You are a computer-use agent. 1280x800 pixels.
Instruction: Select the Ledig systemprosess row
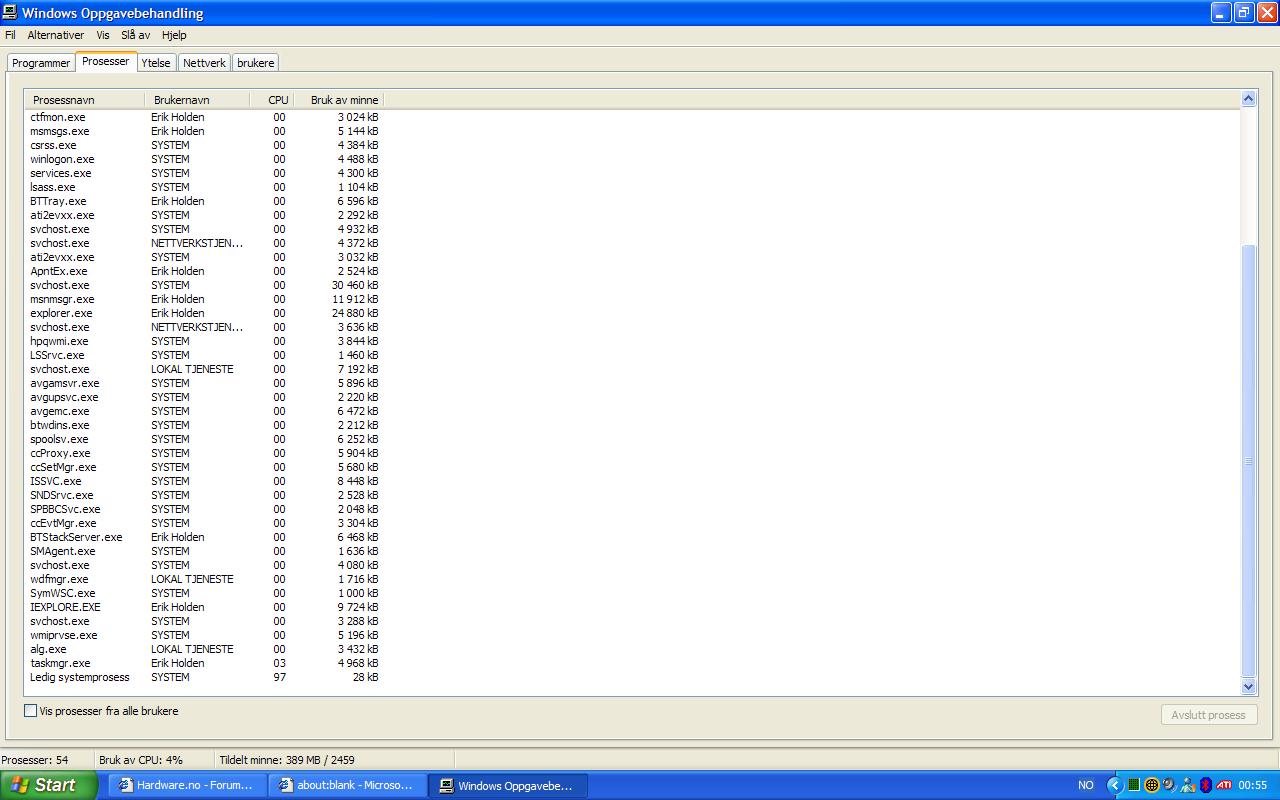click(204, 677)
